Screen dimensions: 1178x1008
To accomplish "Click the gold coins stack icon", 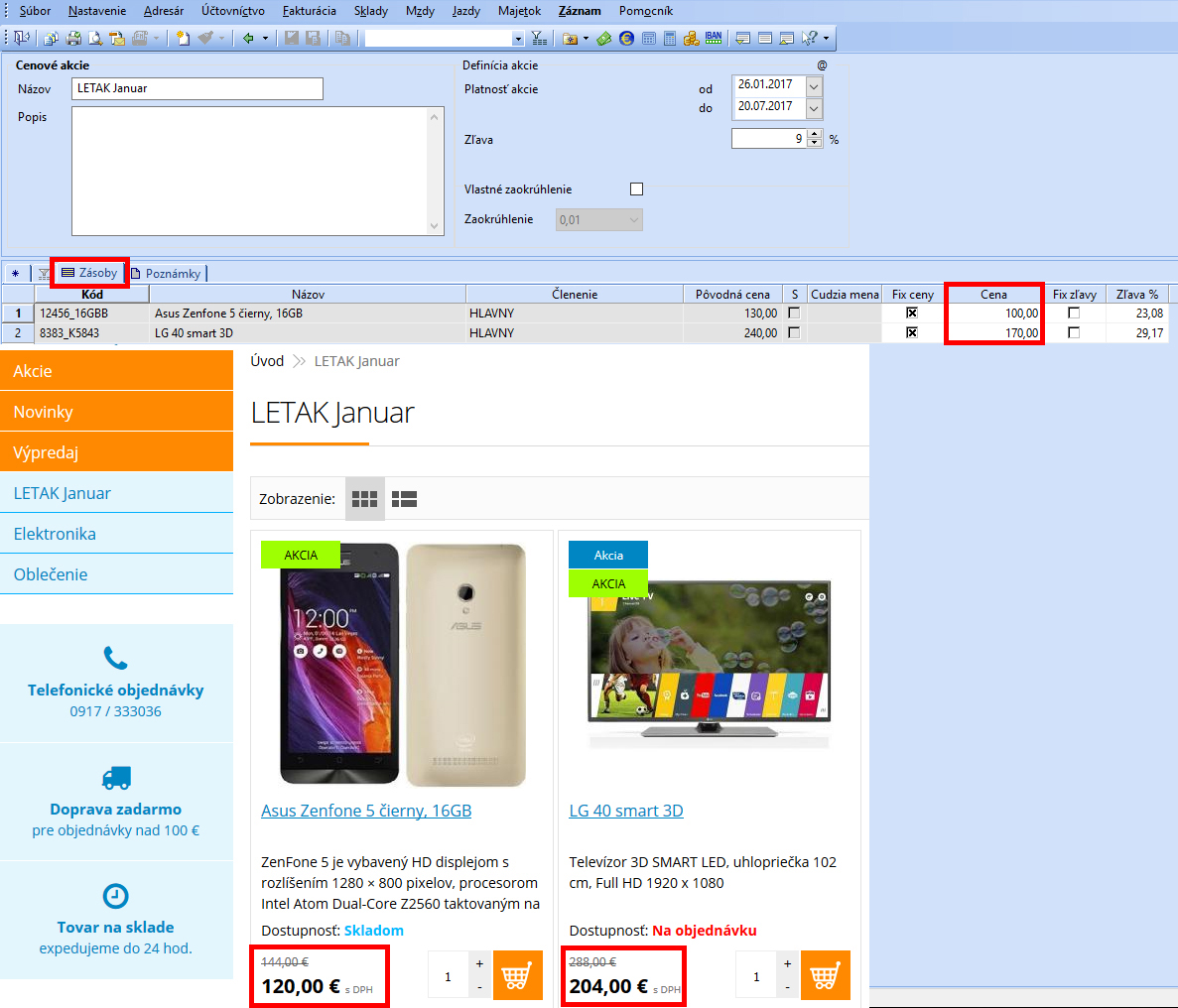I will click(691, 39).
